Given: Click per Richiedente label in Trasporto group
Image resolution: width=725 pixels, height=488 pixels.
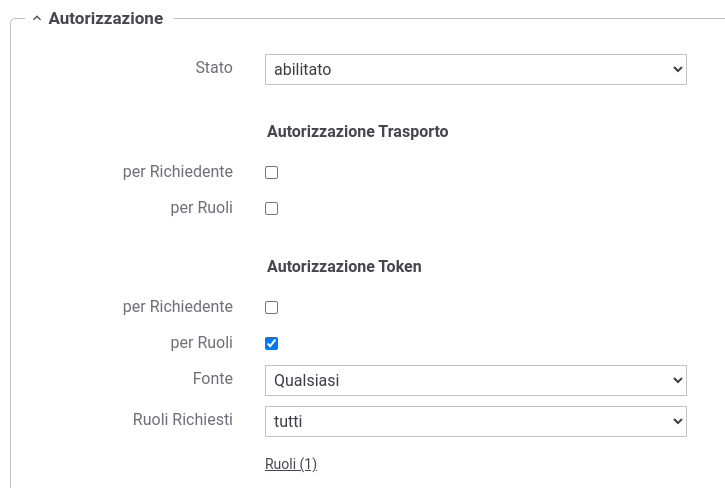Looking at the screenshot, I should coord(178,172).
